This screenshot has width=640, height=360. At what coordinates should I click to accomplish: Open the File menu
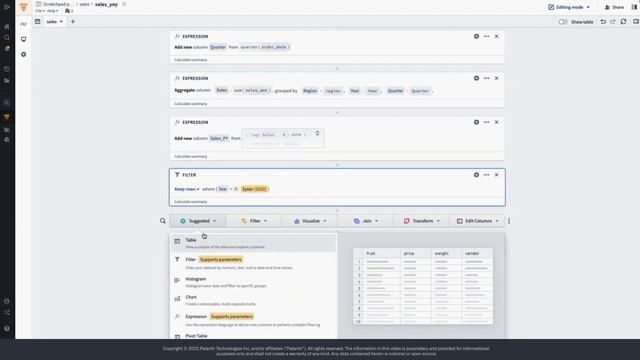click(40, 11)
